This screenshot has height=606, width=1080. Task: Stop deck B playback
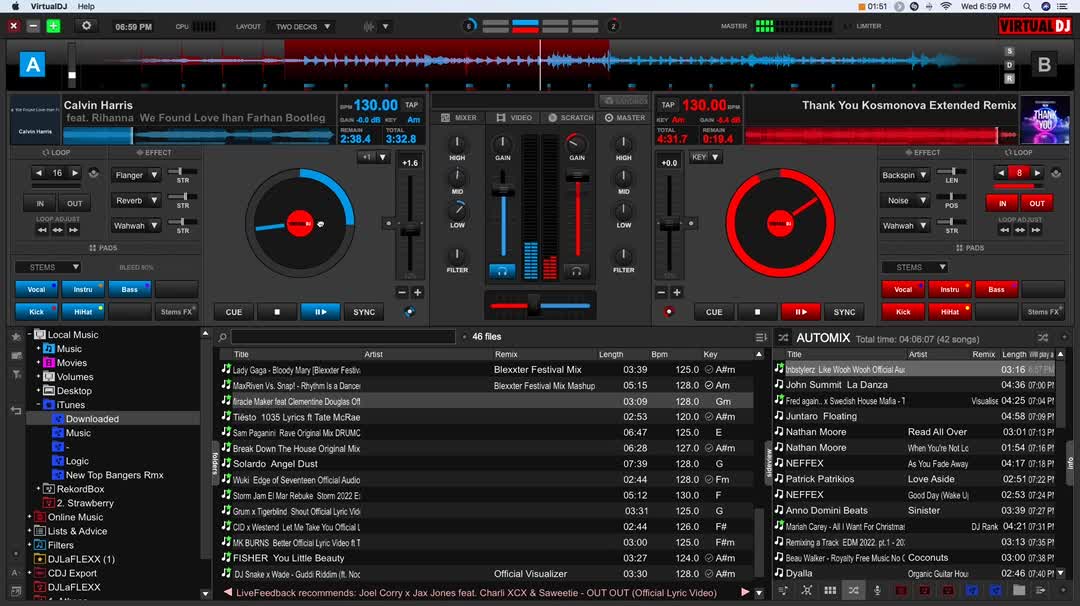[x=757, y=312]
